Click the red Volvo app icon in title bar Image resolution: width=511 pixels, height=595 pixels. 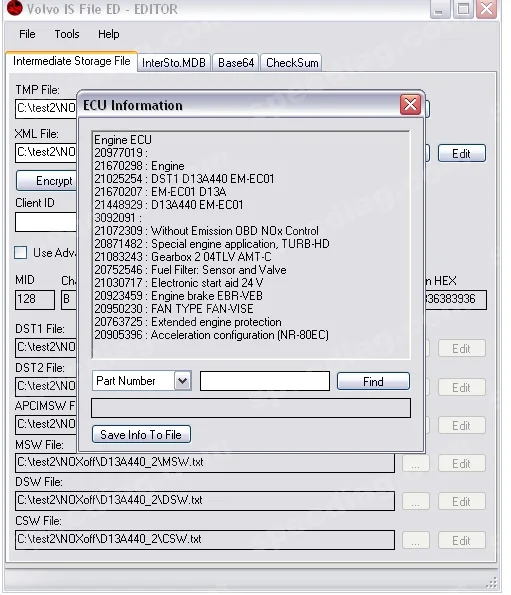[15, 8]
